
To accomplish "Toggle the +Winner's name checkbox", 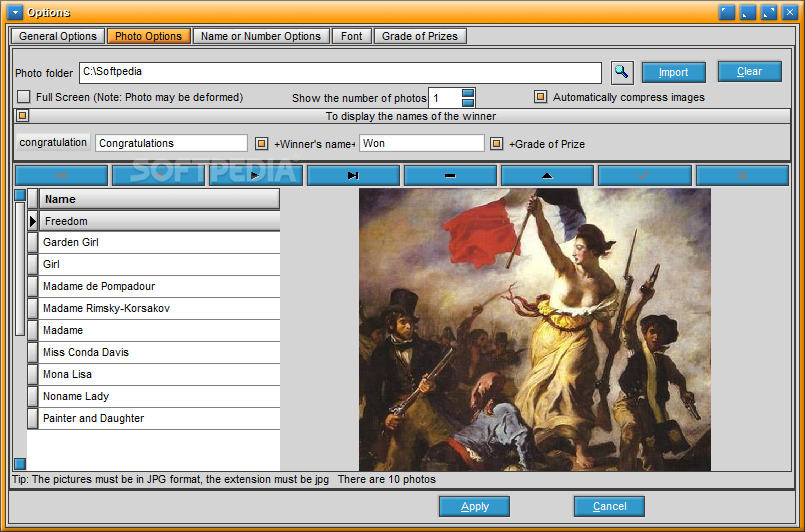I will [x=261, y=143].
